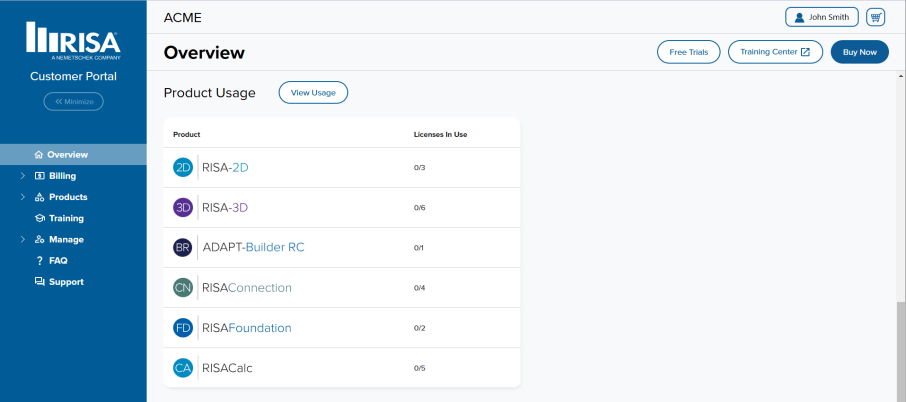
Task: Select the RISA-3D product name
Action: 225,207
